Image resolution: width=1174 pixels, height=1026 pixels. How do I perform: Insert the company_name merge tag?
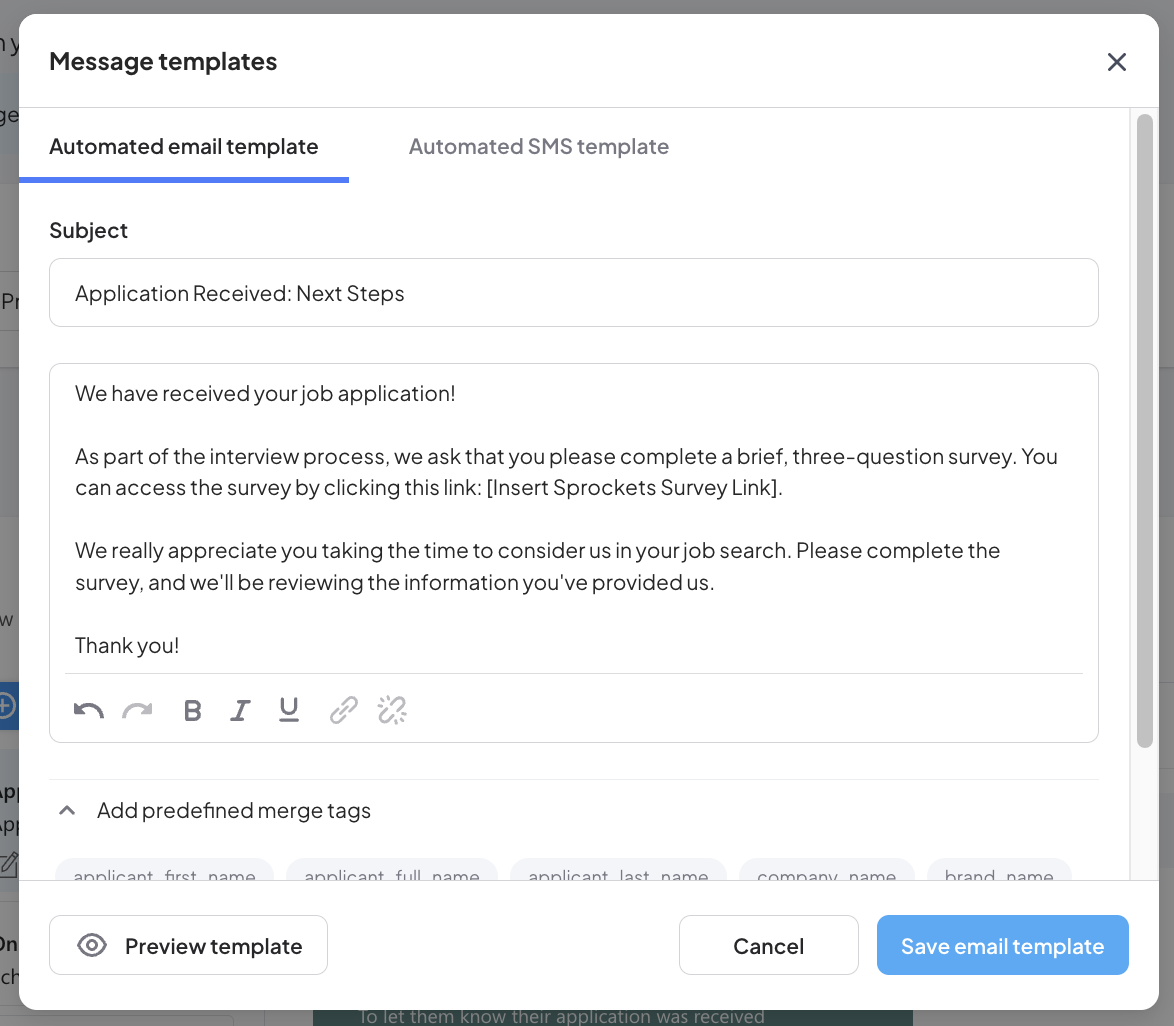click(x=827, y=874)
